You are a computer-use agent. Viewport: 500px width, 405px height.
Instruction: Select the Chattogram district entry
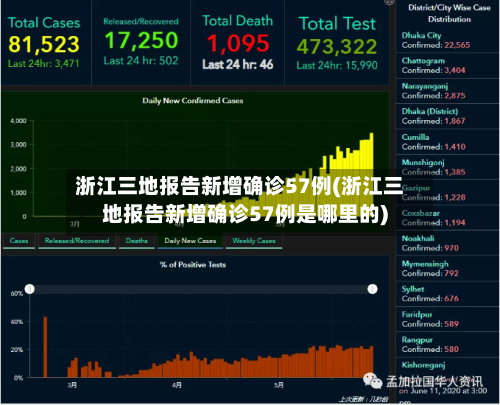coord(447,66)
